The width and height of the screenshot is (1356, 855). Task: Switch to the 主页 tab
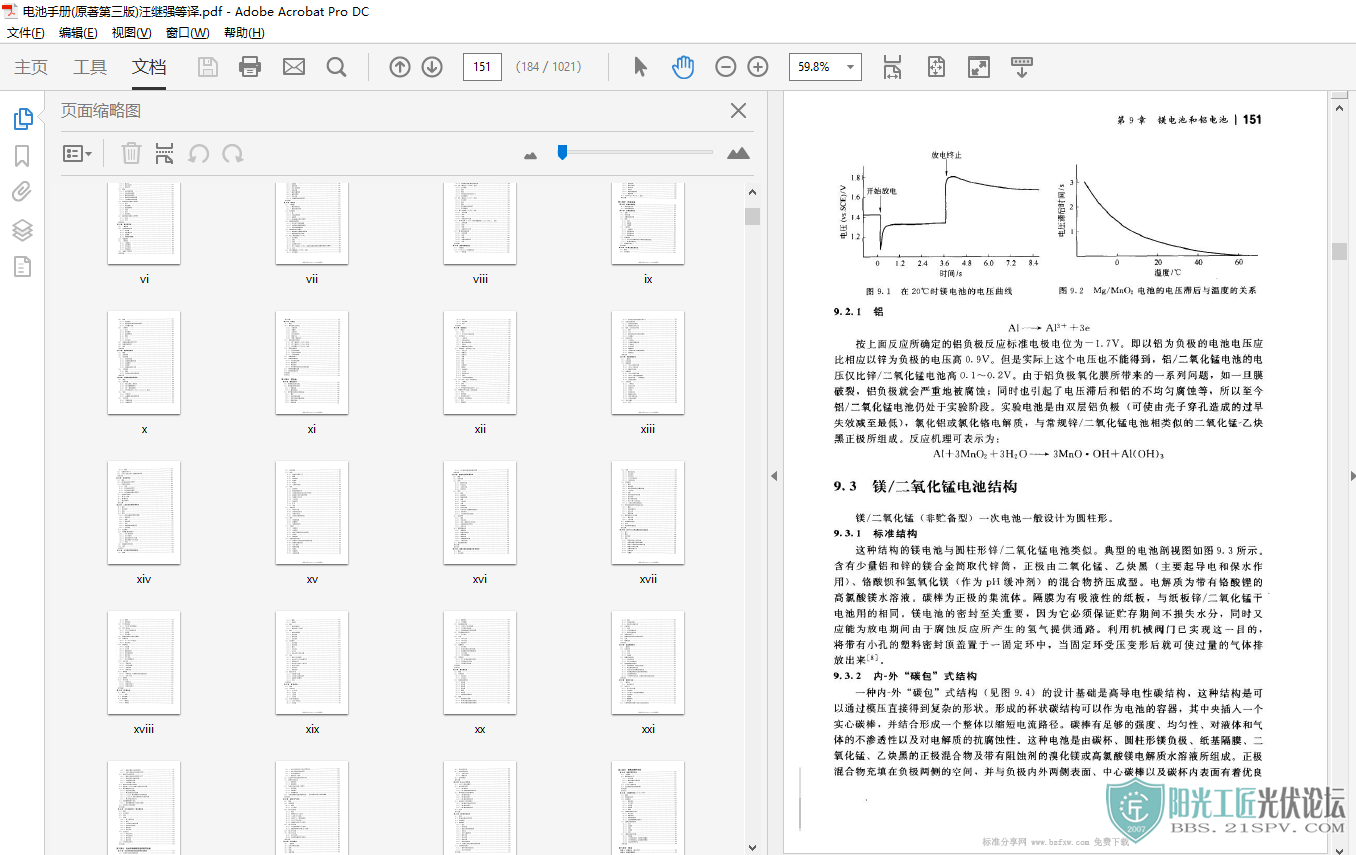click(31, 67)
